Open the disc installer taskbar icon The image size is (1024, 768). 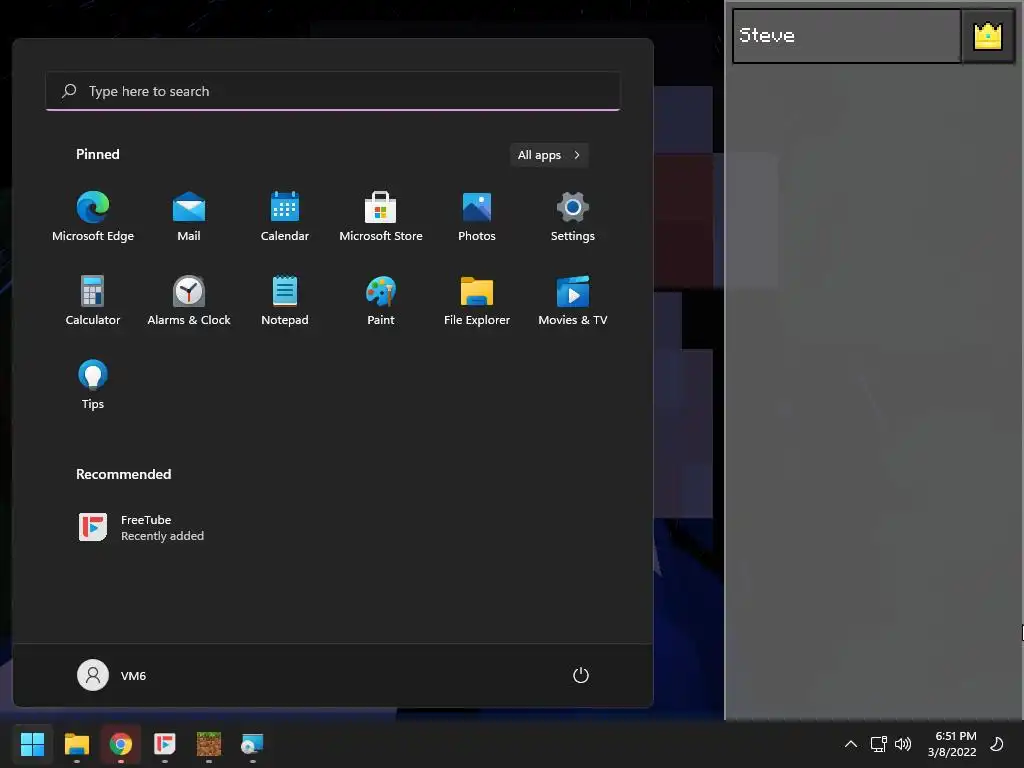(252, 744)
